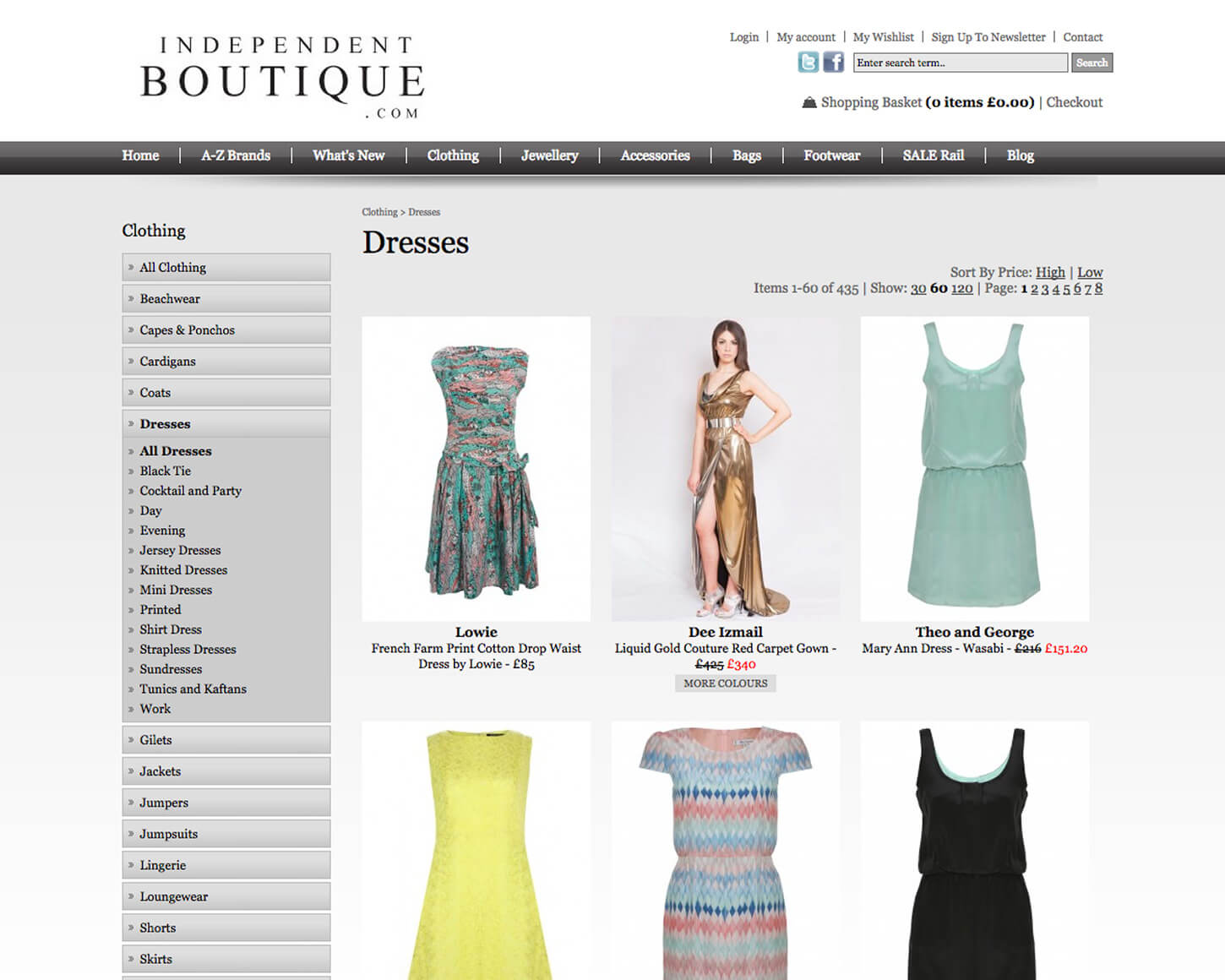Select Tunics and Kaftans subcategory
The width and height of the screenshot is (1225, 980).
193,689
